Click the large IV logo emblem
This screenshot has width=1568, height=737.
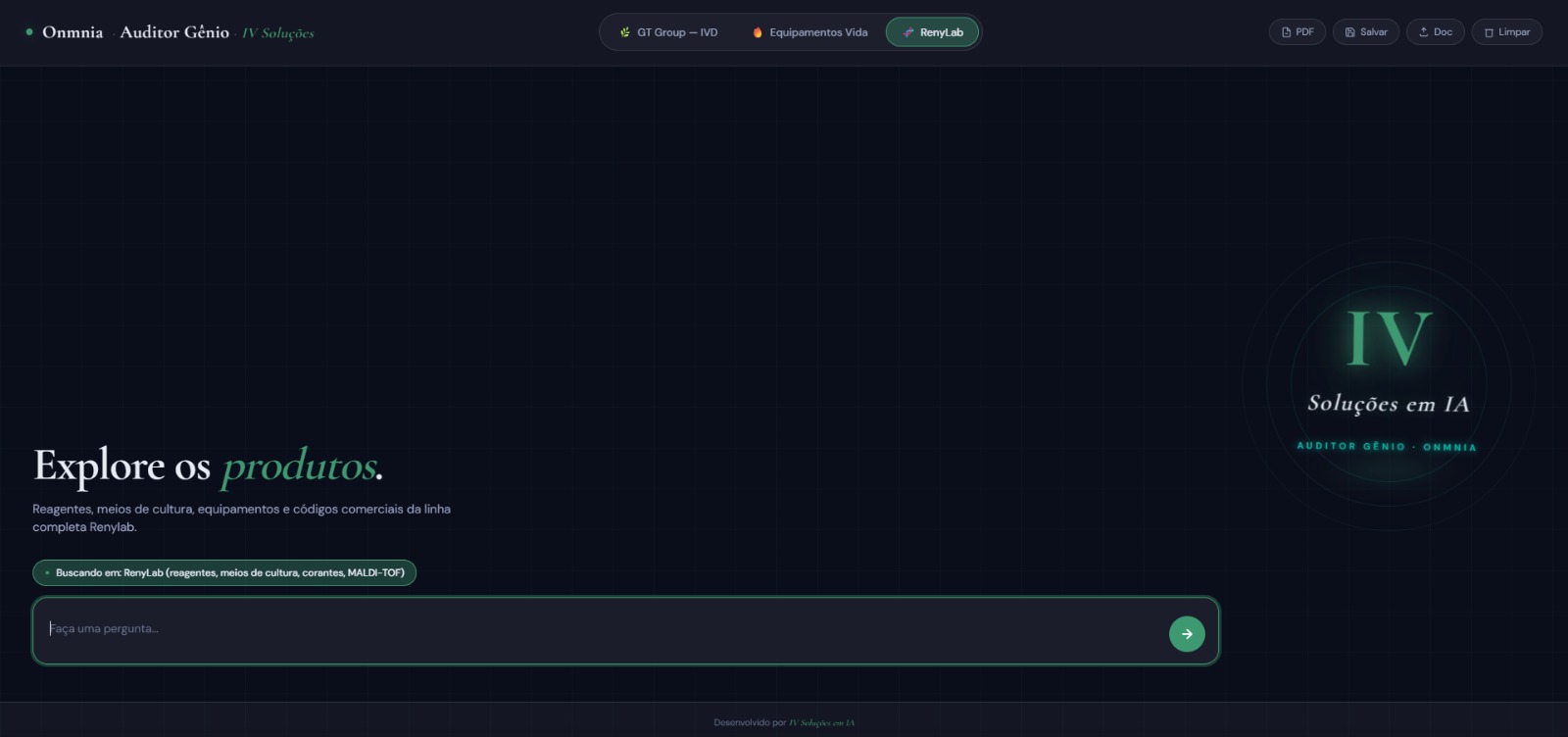click(1390, 339)
